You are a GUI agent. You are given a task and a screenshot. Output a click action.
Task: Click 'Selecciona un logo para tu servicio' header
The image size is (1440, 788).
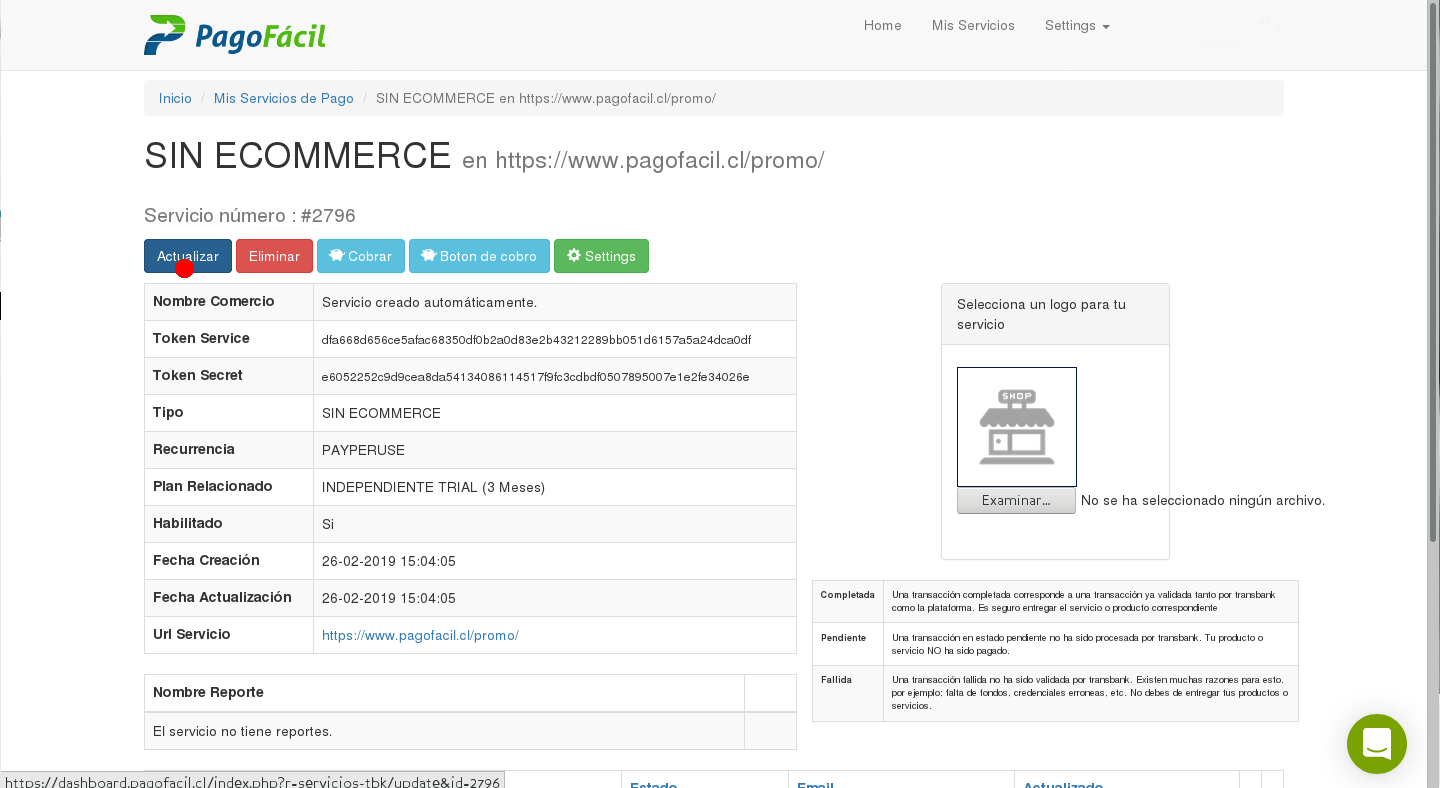(1055, 314)
